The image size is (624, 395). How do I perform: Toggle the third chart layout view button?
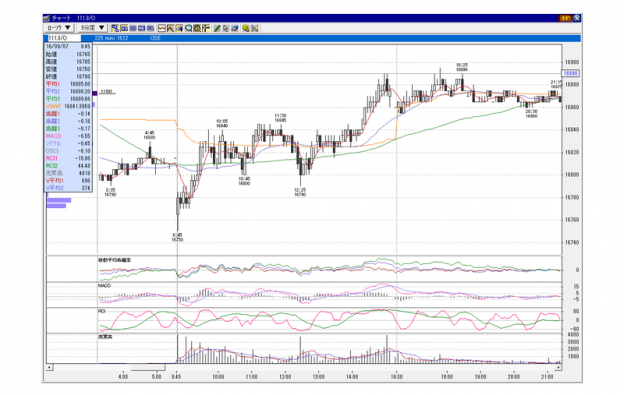click(x=133, y=28)
